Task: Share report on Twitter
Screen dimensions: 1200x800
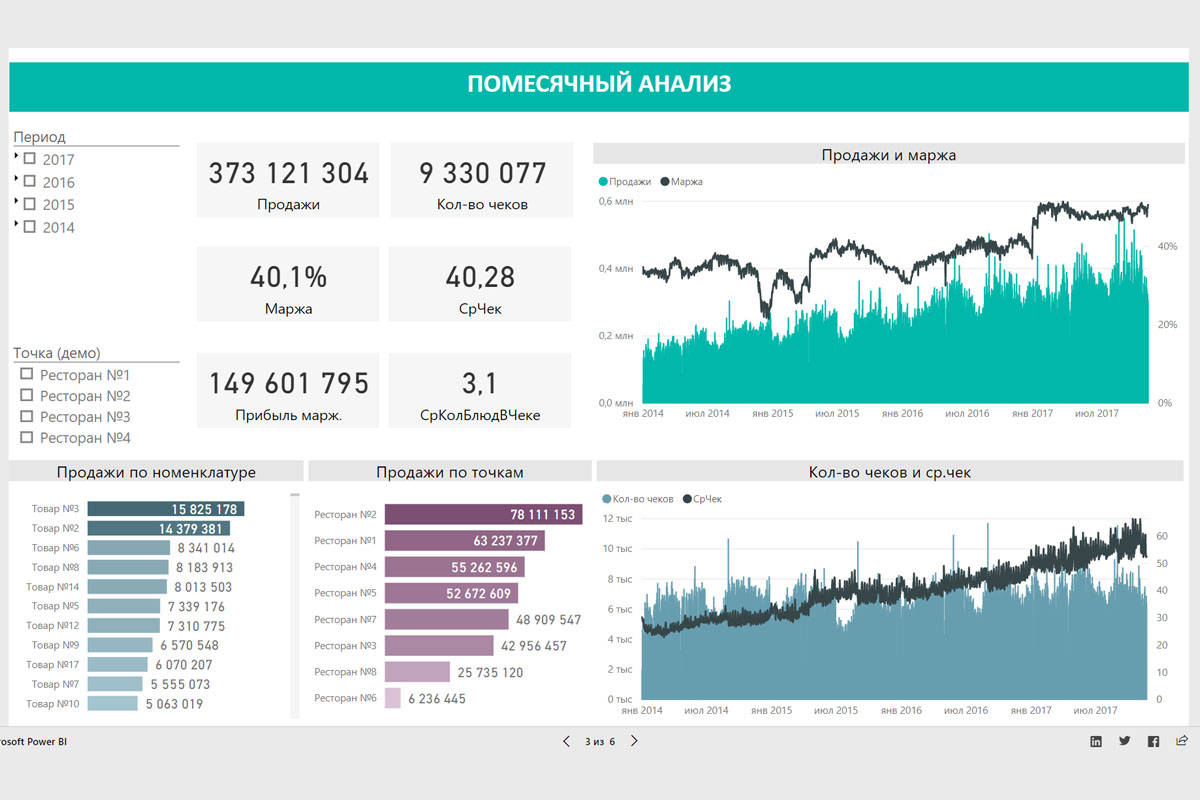Action: click(x=1125, y=741)
